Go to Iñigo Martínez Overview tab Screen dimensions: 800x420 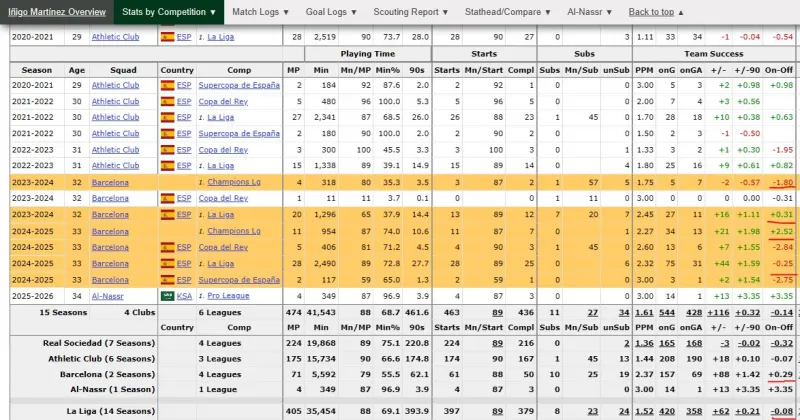pyautogui.click(x=58, y=11)
